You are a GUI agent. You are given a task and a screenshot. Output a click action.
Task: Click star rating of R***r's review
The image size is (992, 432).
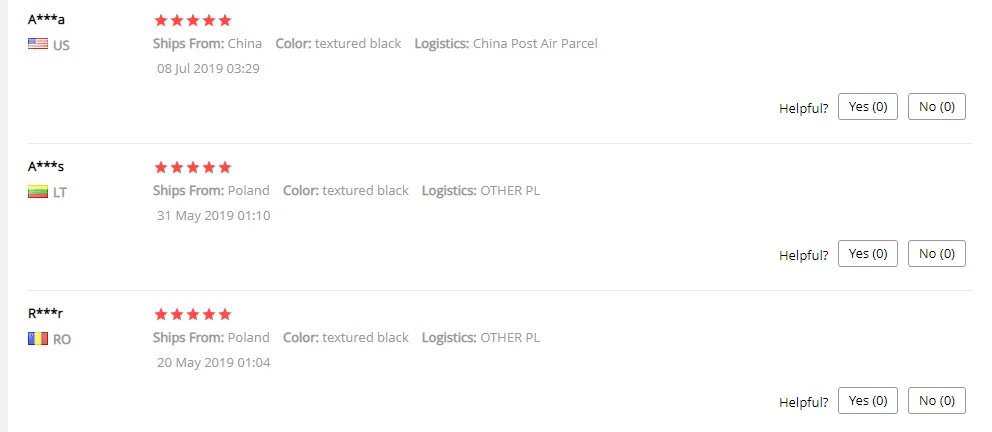[193, 314]
